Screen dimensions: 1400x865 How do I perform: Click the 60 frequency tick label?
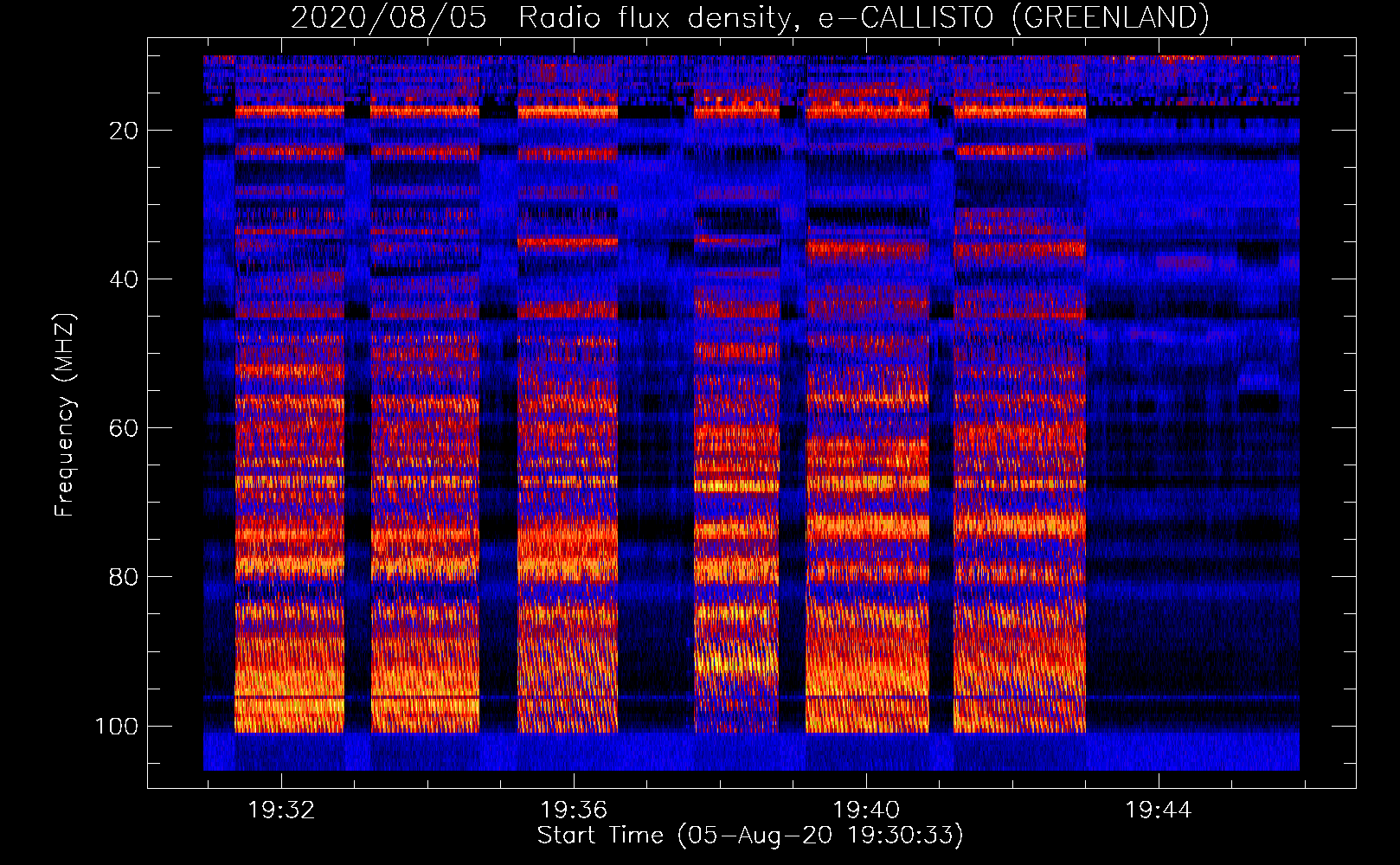coord(124,428)
